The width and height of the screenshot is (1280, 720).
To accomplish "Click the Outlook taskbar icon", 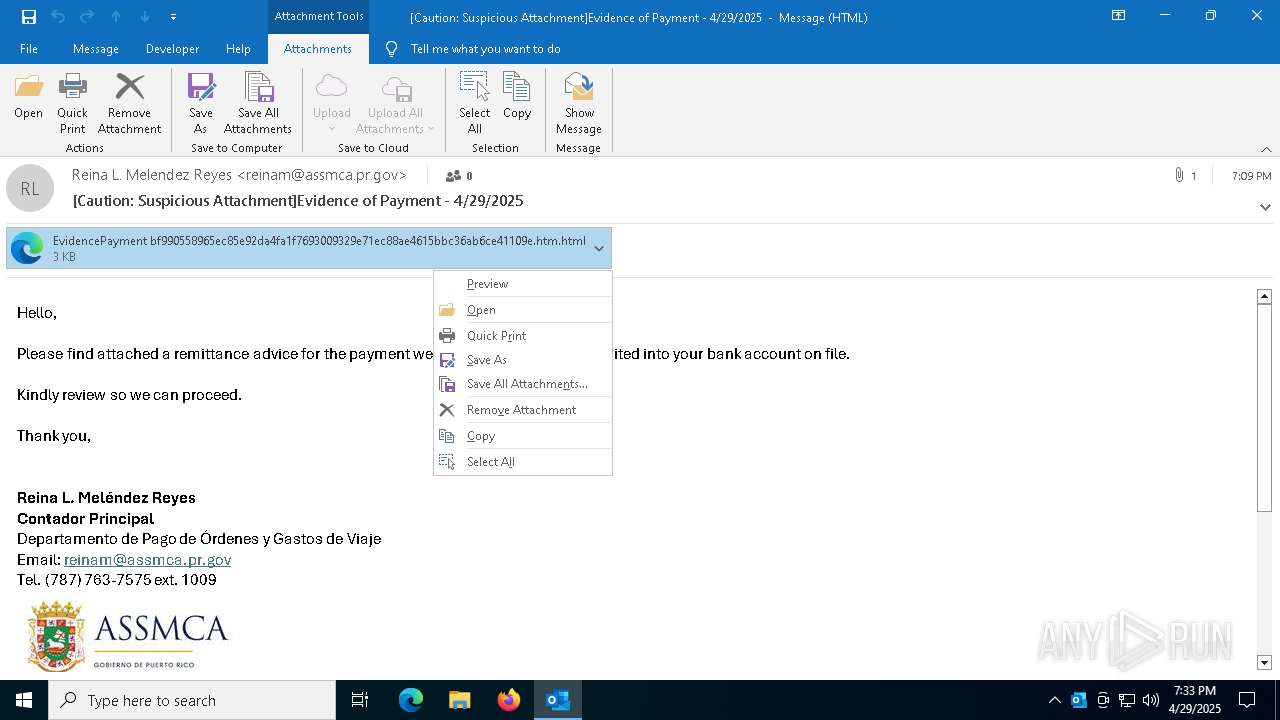I will 557,700.
